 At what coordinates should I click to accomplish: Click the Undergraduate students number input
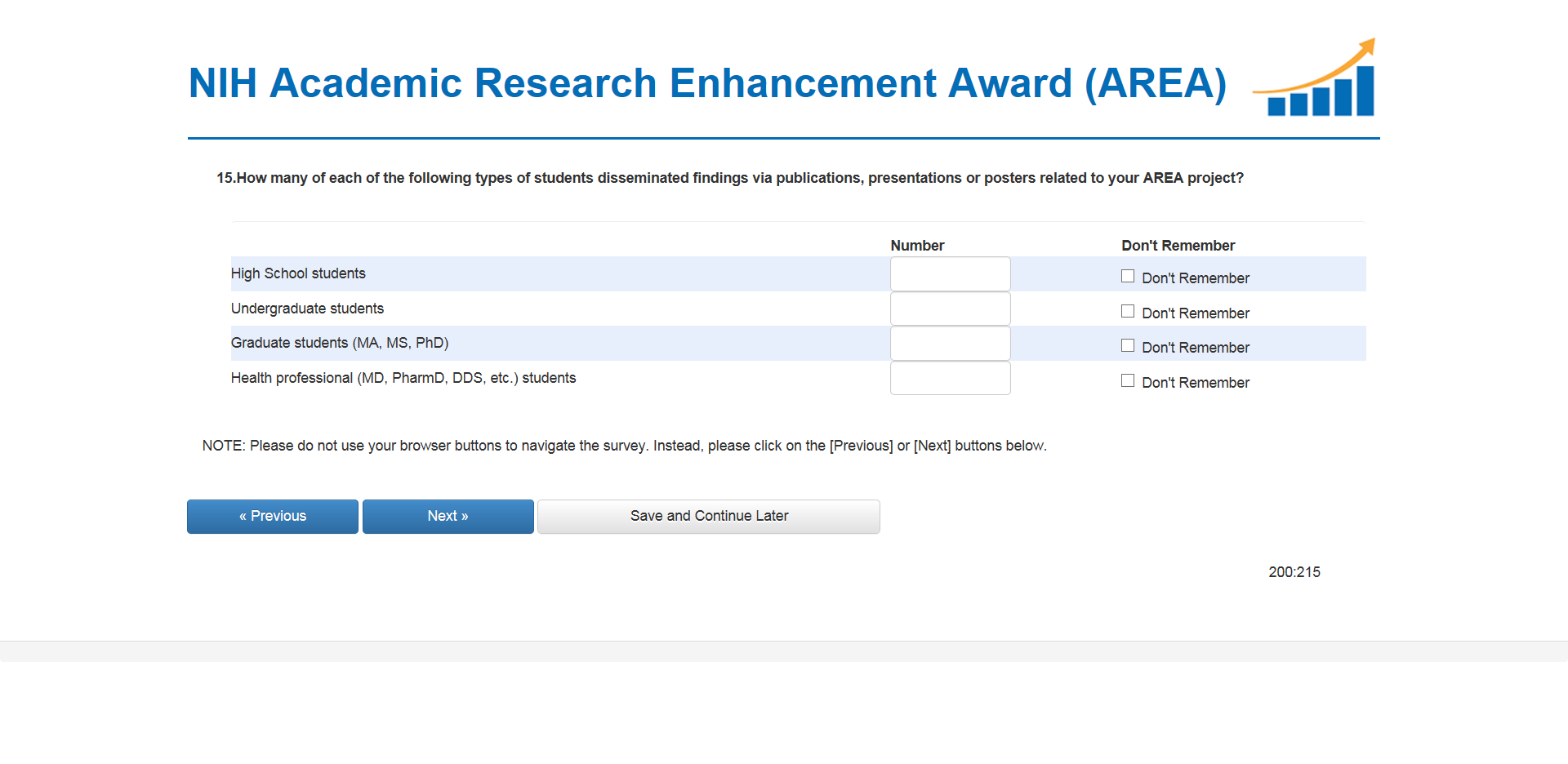point(950,309)
